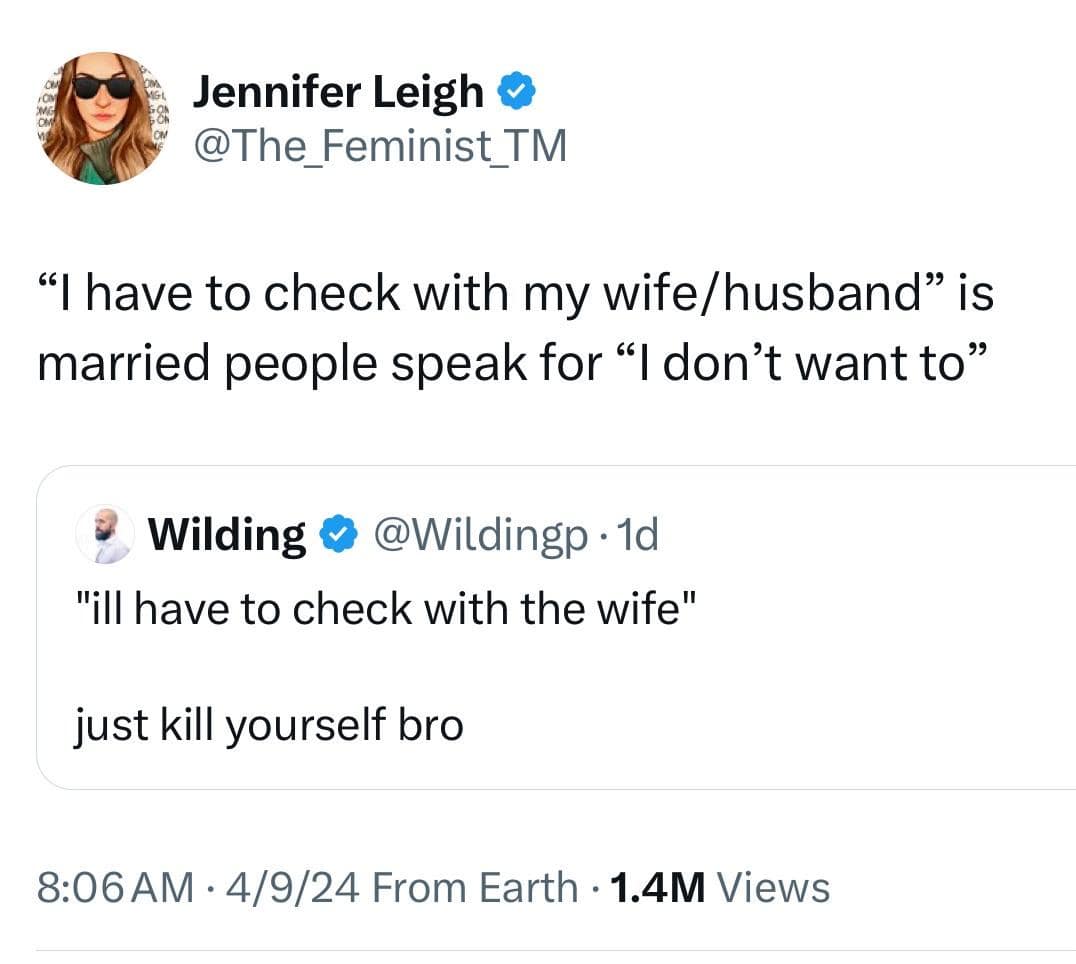The width and height of the screenshot is (1076, 964).
Task: Click Jennifer Leigh's blue verified badge
Action: (x=516, y=90)
